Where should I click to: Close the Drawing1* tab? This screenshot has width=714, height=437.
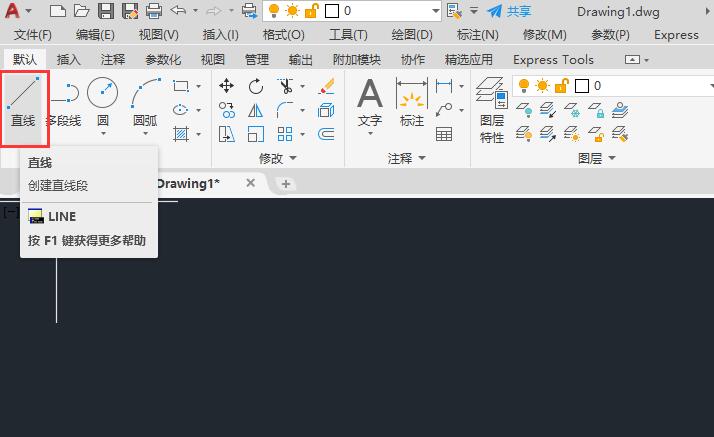tap(250, 183)
